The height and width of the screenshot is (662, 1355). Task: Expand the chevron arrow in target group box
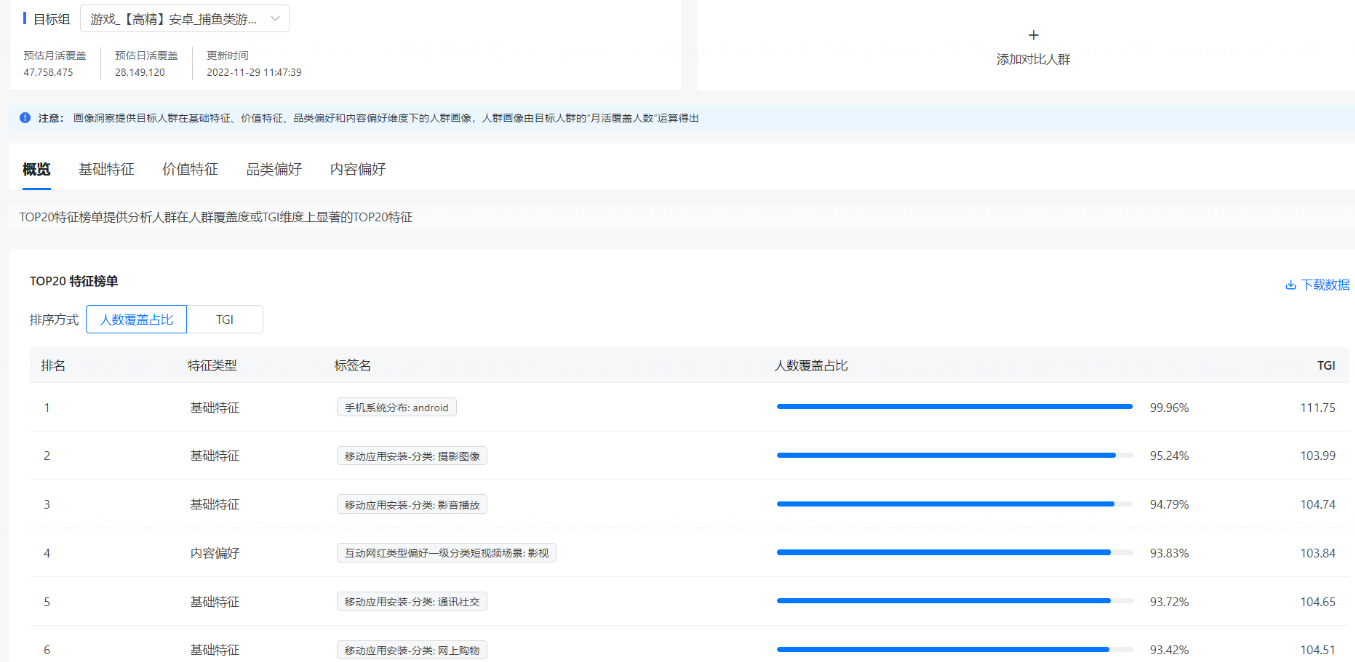click(x=275, y=19)
